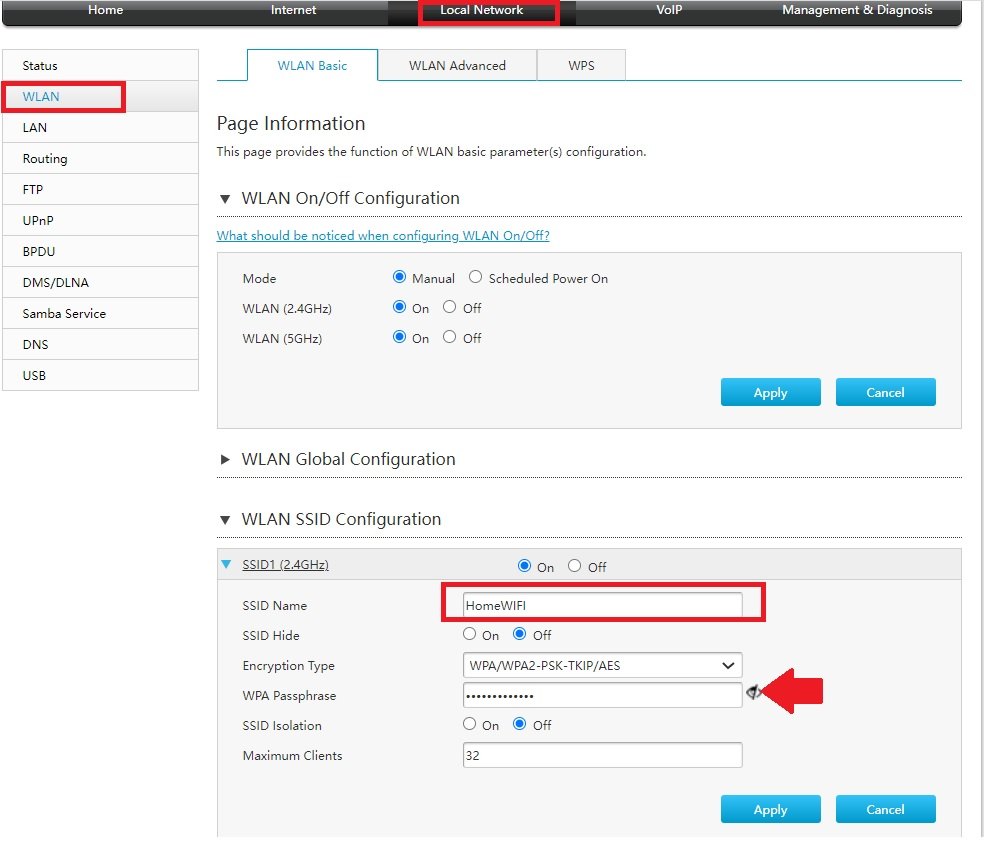Click the SSID Name input field
The image size is (984, 853).
[x=602, y=605]
